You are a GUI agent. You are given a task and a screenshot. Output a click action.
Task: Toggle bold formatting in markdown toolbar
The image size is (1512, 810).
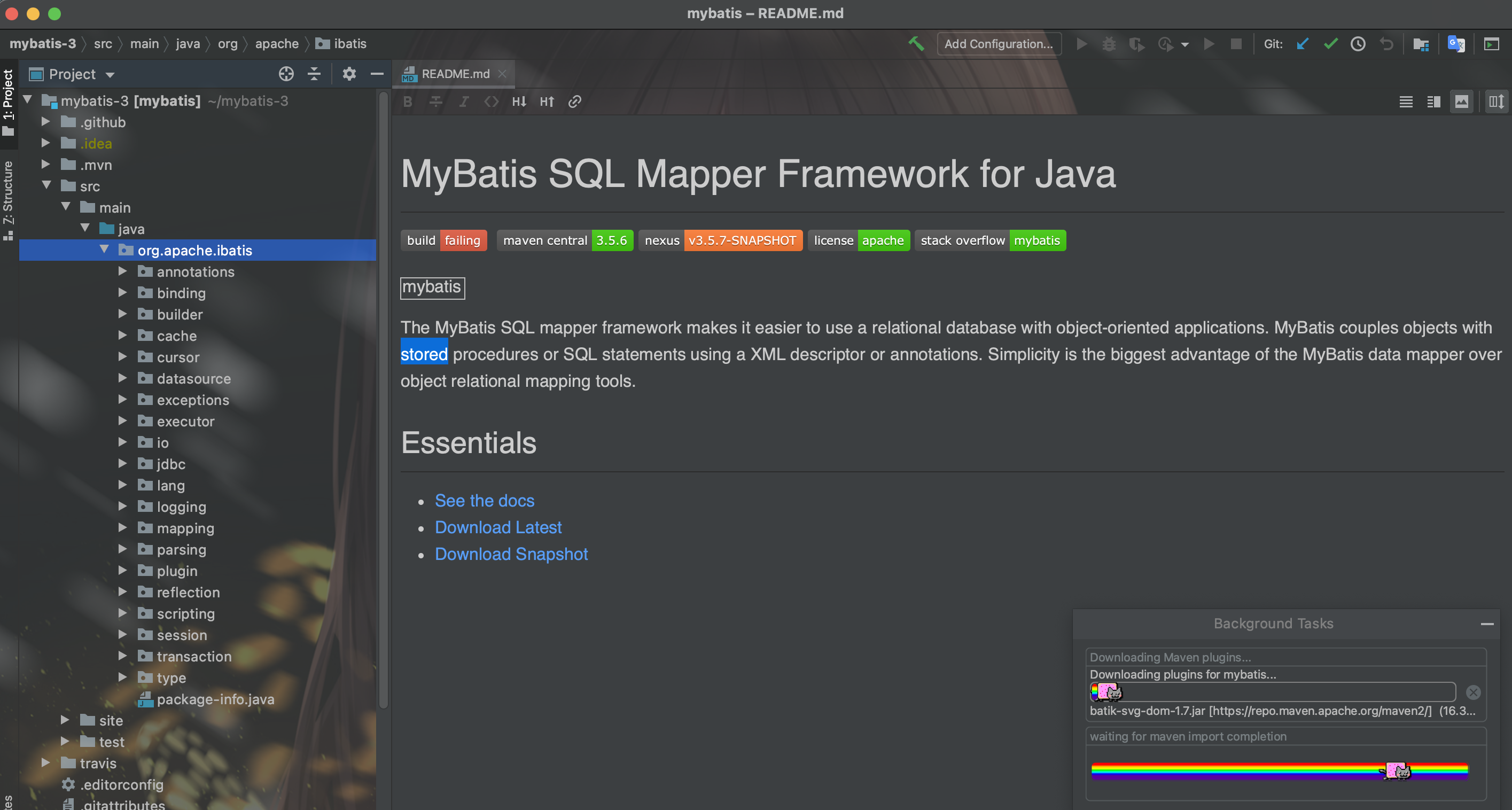click(408, 102)
